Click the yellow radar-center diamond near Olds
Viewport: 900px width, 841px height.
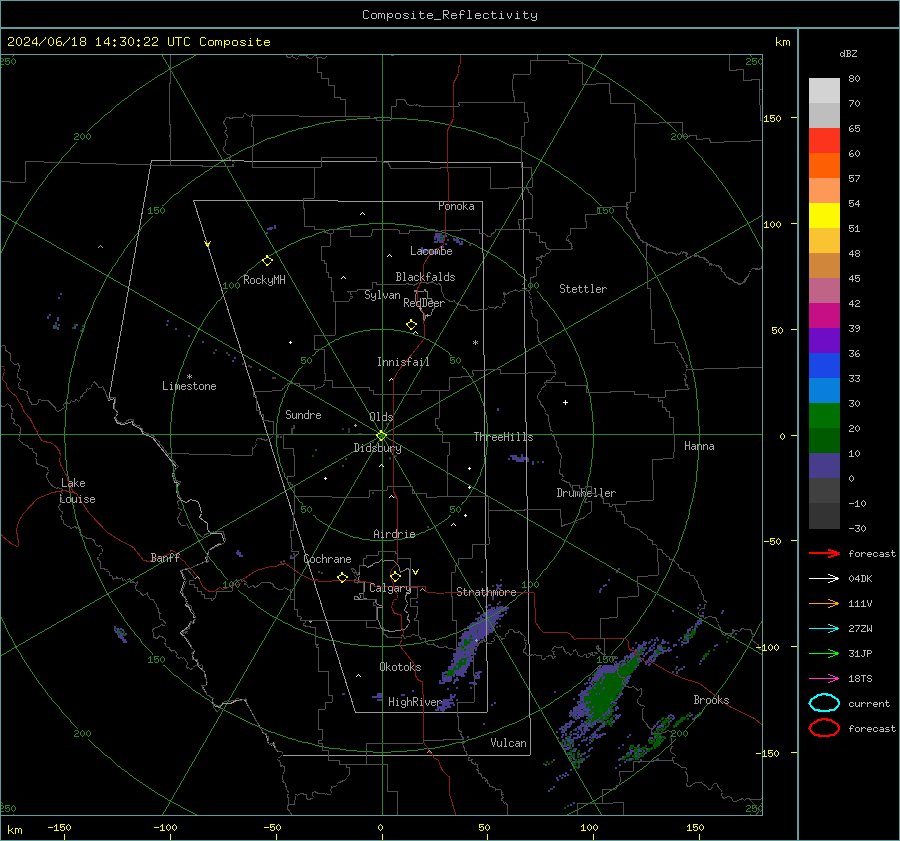[381, 436]
